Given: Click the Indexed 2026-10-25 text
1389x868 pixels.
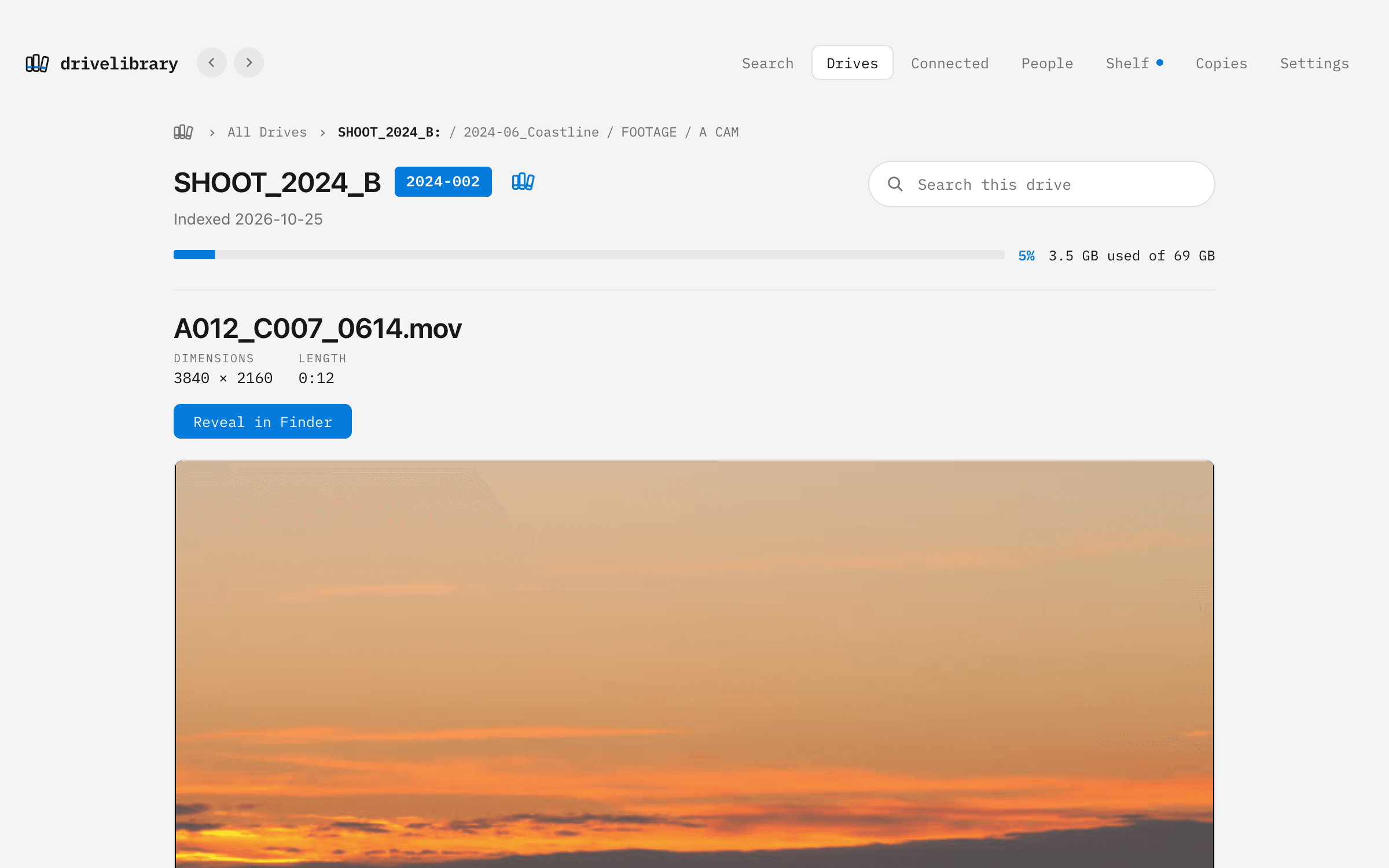Looking at the screenshot, I should (x=248, y=219).
